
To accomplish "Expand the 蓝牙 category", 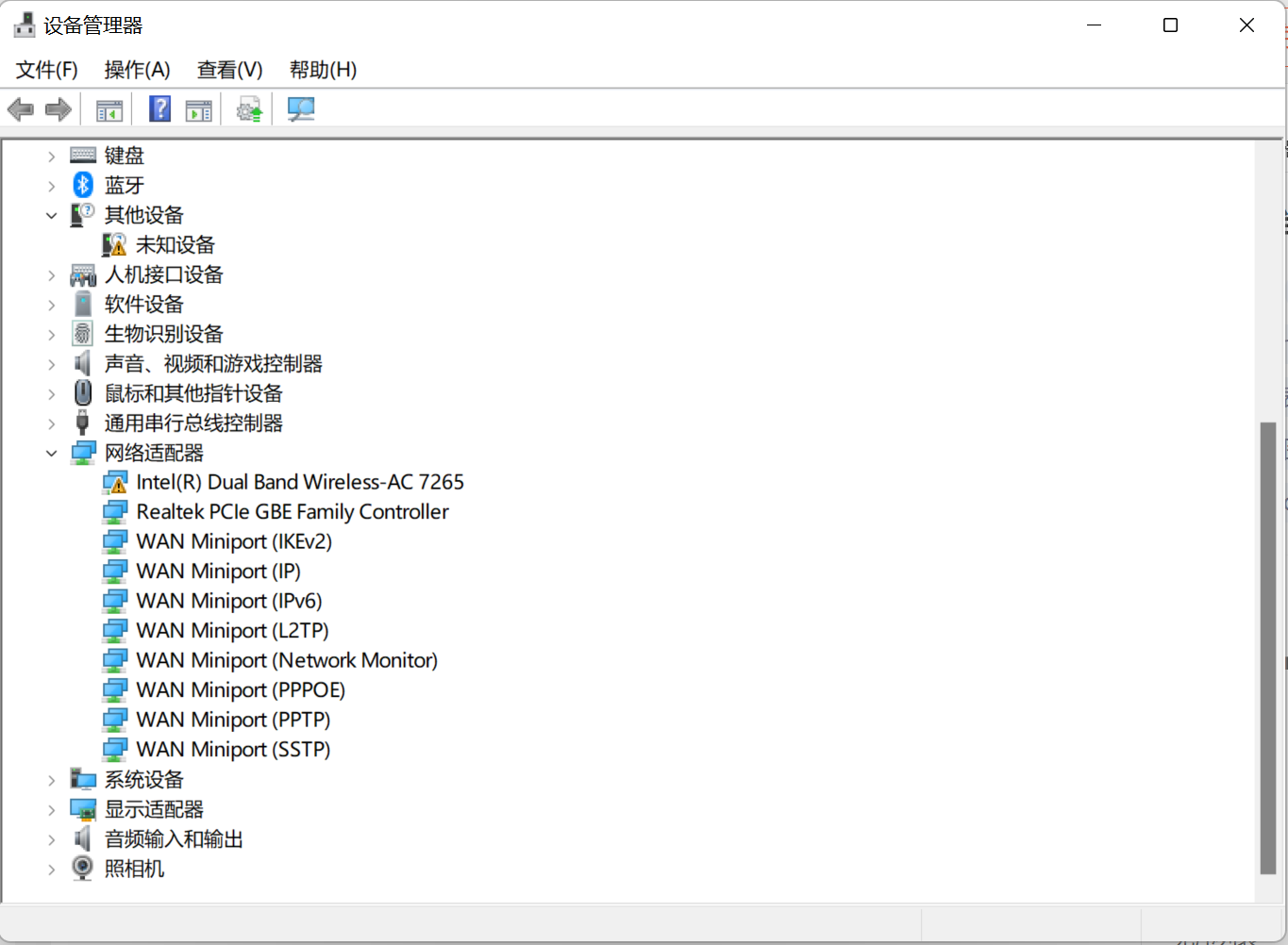I will [52, 186].
